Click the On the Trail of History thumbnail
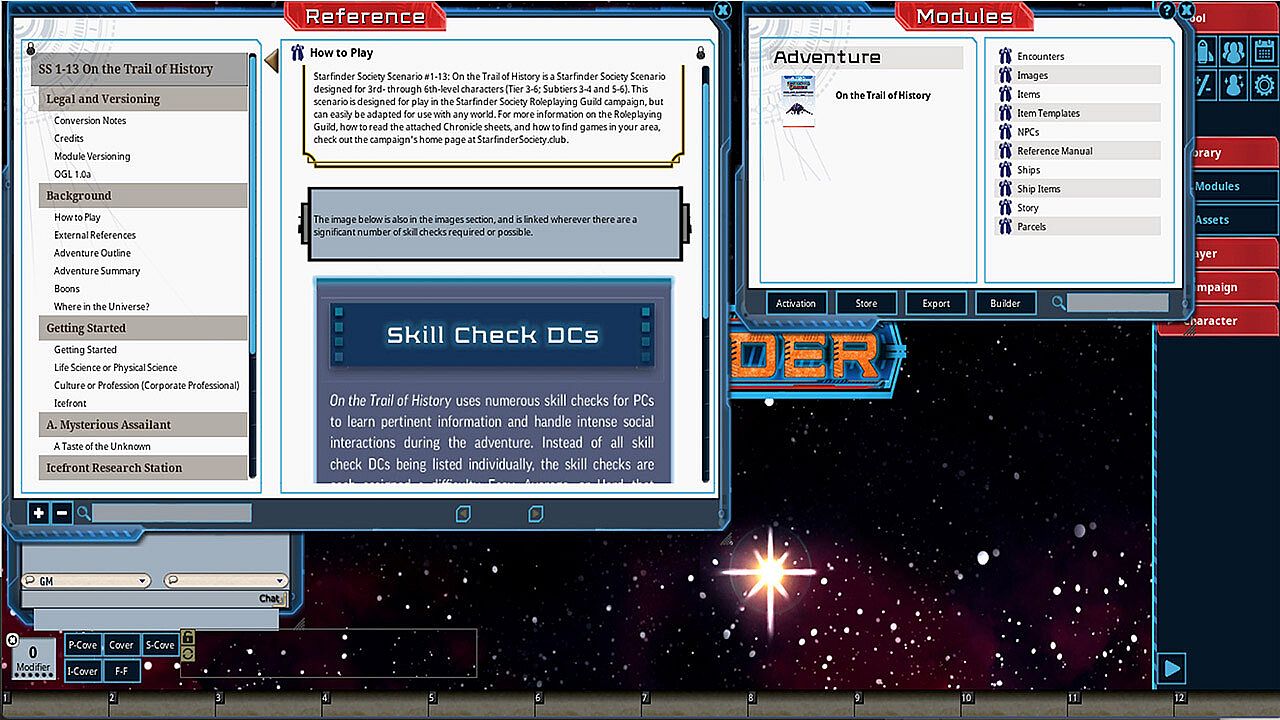 point(798,102)
